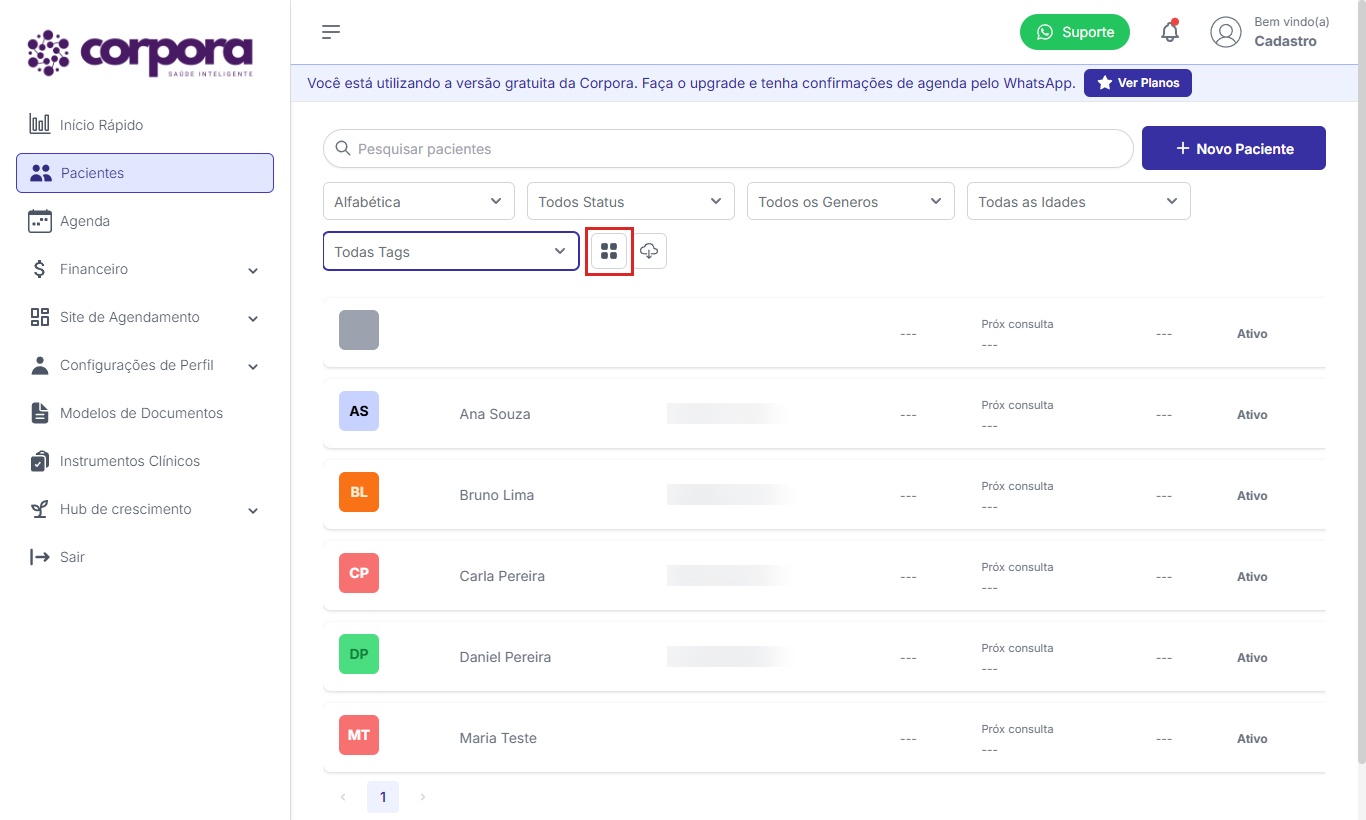1366x820 pixels.
Task: Click the Site de Agendamento grid icon
Action: tap(40, 317)
